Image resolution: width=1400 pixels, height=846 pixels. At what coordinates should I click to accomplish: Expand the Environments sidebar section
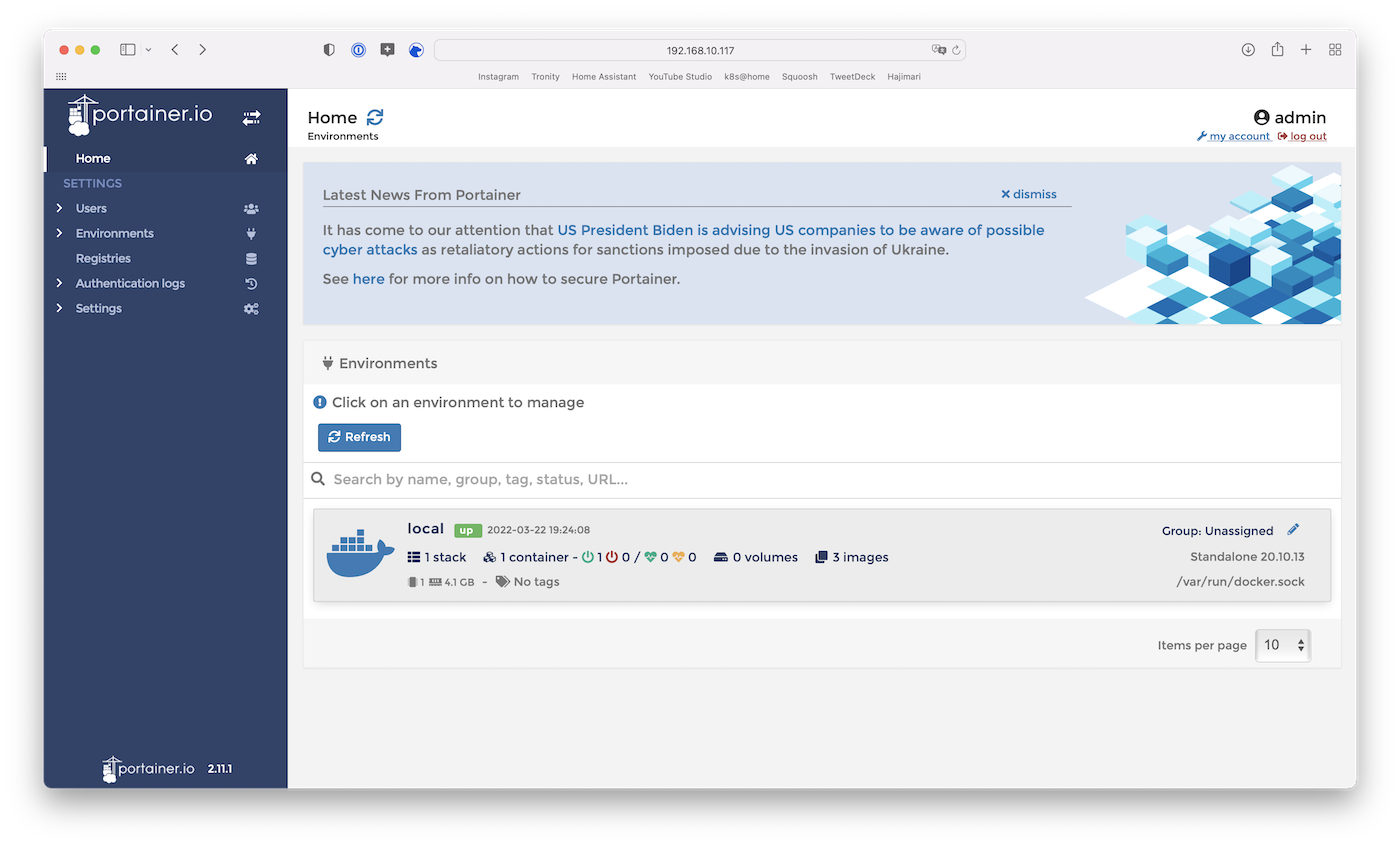pyautogui.click(x=60, y=233)
